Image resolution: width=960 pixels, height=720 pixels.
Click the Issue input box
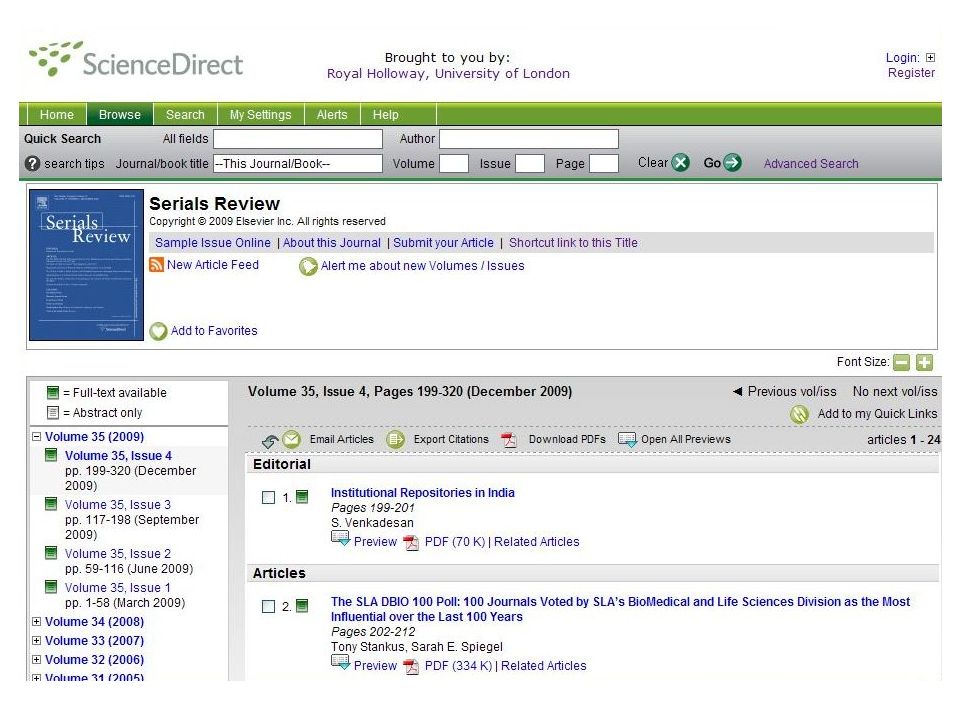pyautogui.click(x=530, y=163)
